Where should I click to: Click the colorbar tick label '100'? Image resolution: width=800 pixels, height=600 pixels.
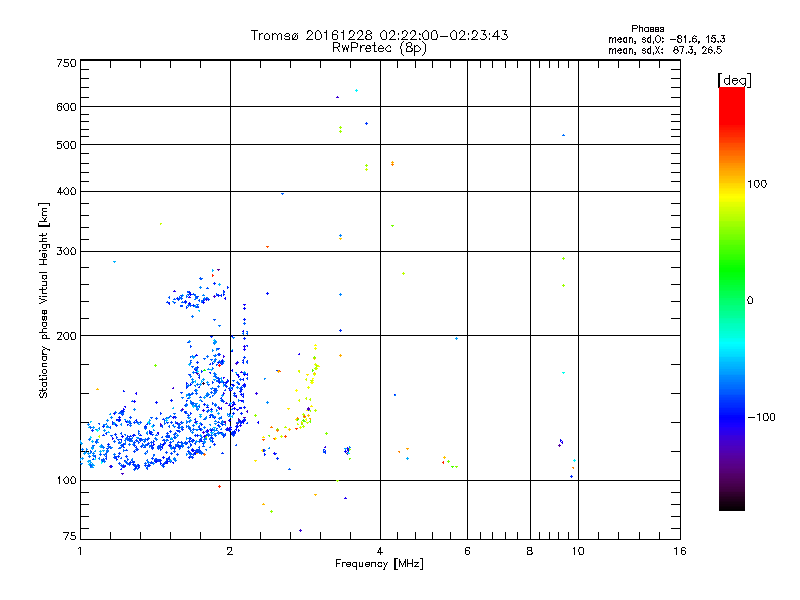757,184
